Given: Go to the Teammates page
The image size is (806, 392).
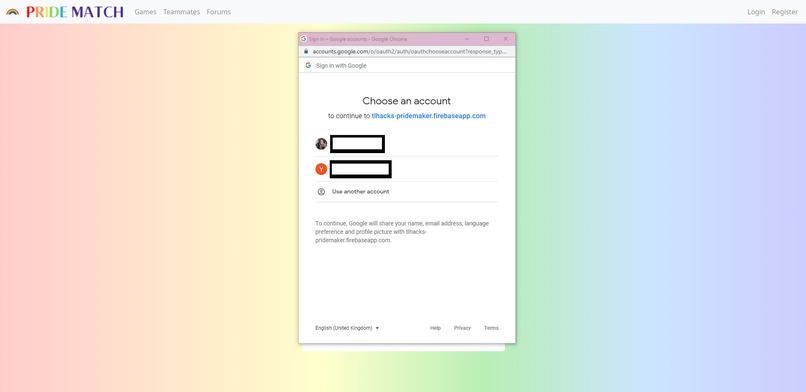Looking at the screenshot, I should pyautogui.click(x=181, y=12).
